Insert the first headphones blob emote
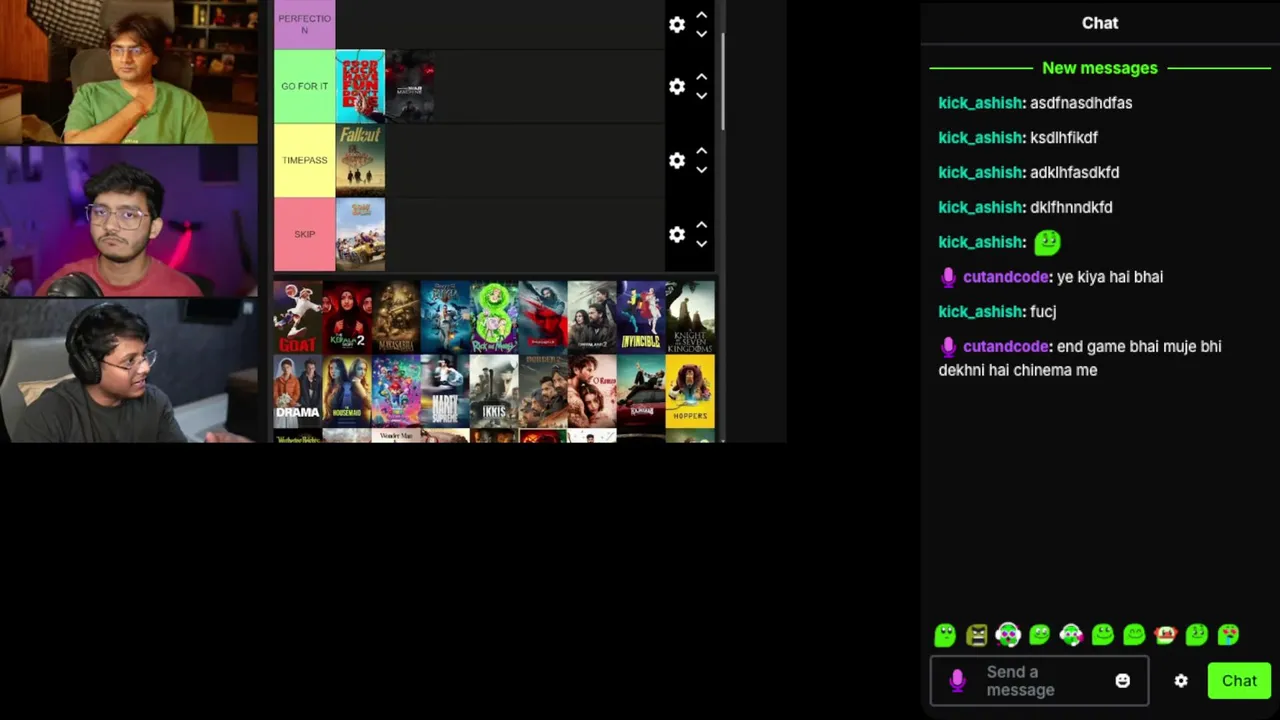This screenshot has height=720, width=1280. [1008, 634]
